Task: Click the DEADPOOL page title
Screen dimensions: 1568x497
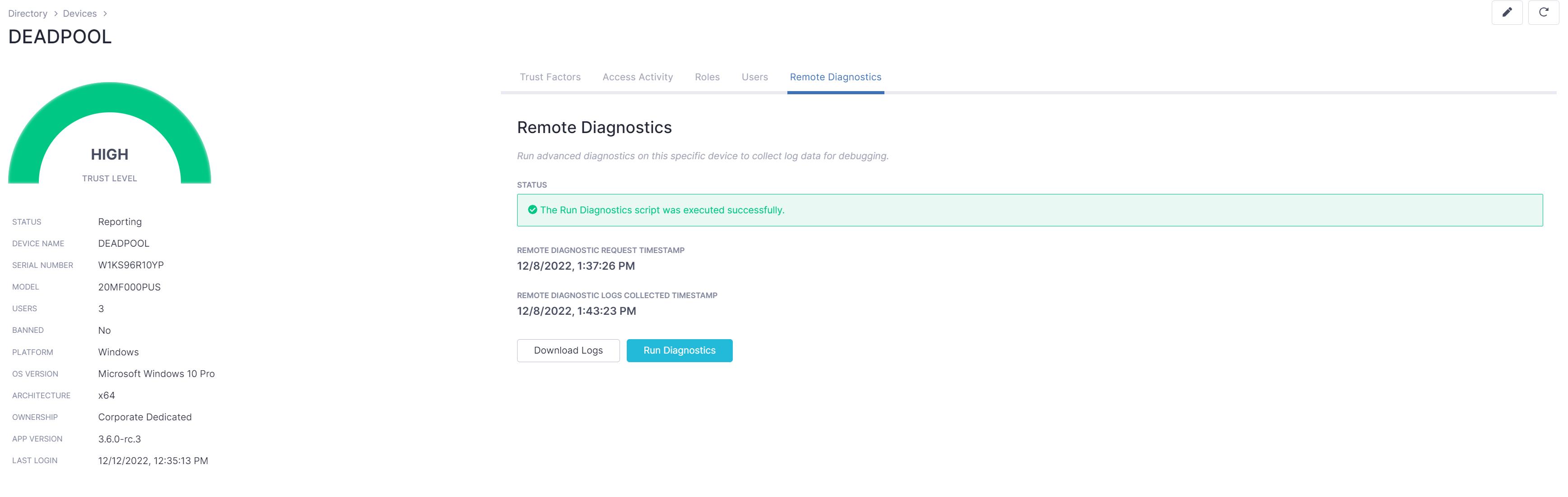Action: 60,37
